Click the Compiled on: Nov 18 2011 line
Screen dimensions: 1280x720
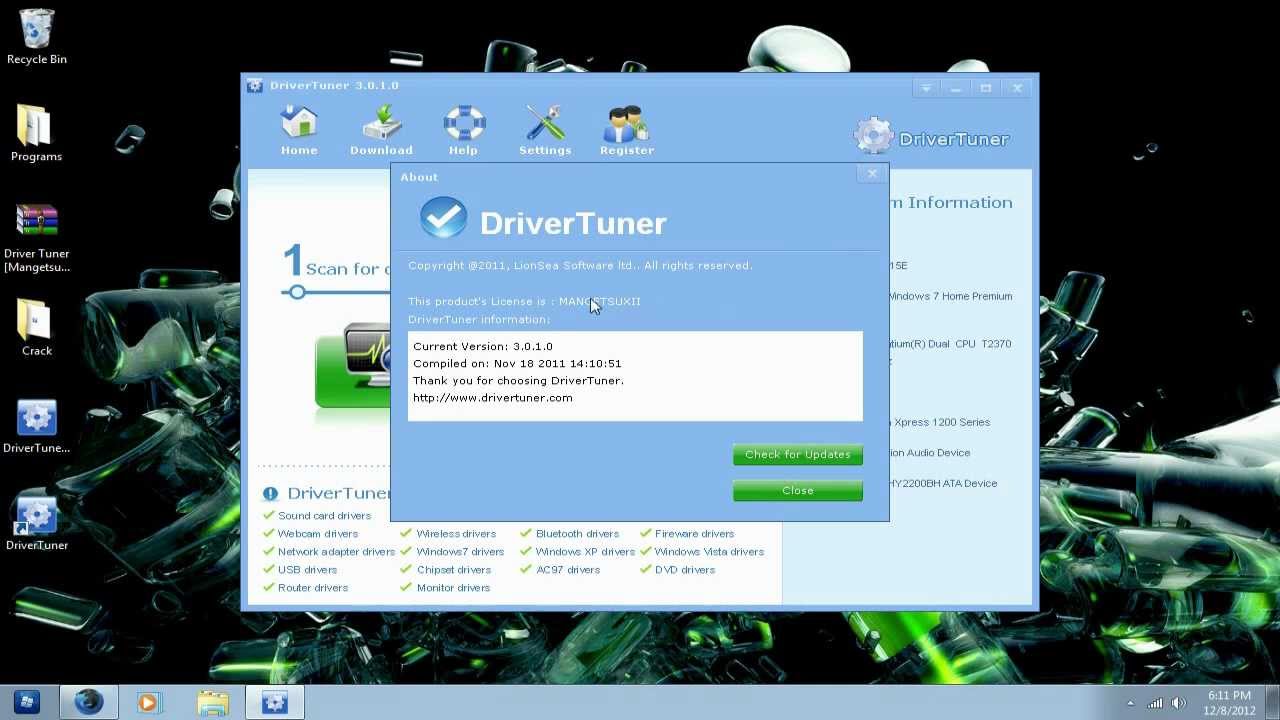(x=517, y=364)
